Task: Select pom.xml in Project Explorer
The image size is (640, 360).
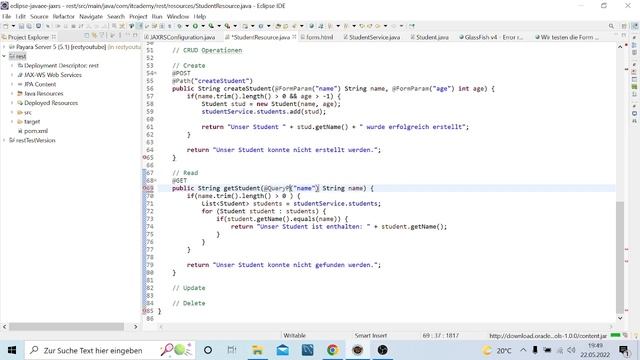Action: (x=36, y=131)
